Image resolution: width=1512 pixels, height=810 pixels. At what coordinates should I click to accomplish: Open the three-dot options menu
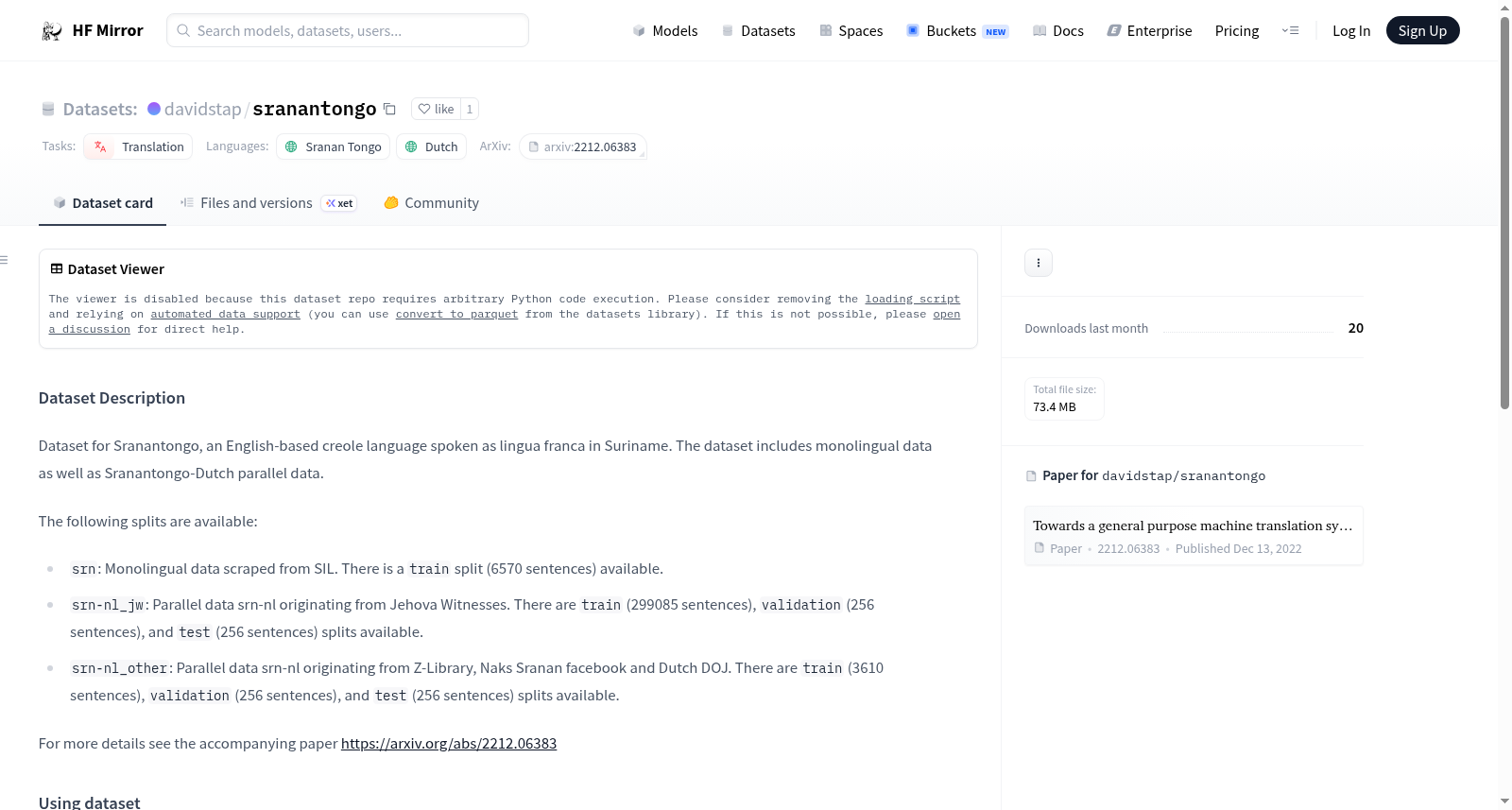[1039, 263]
